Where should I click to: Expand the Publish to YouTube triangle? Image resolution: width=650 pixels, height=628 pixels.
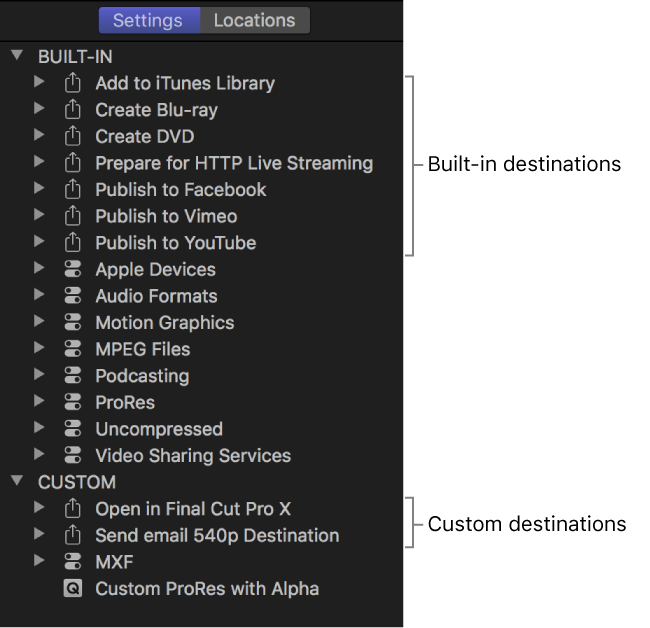[x=39, y=241]
